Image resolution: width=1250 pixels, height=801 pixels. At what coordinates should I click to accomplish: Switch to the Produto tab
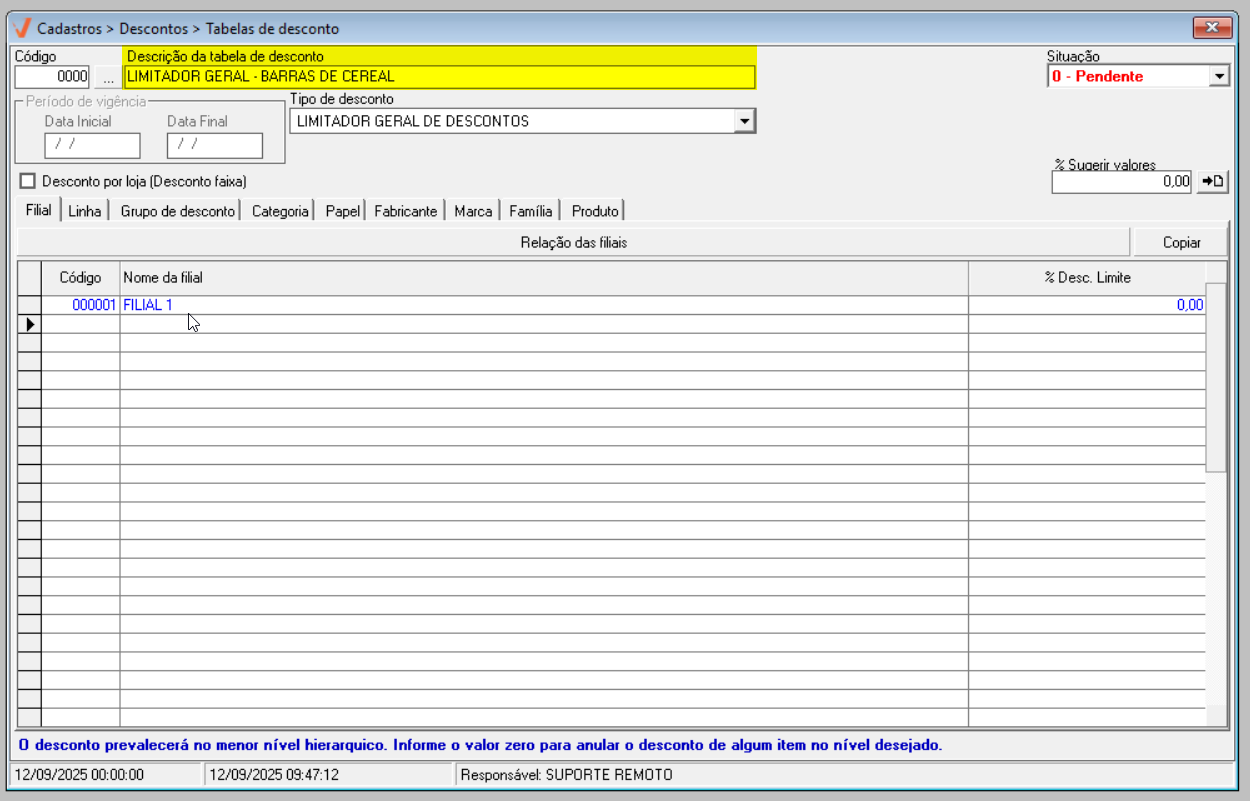click(595, 211)
